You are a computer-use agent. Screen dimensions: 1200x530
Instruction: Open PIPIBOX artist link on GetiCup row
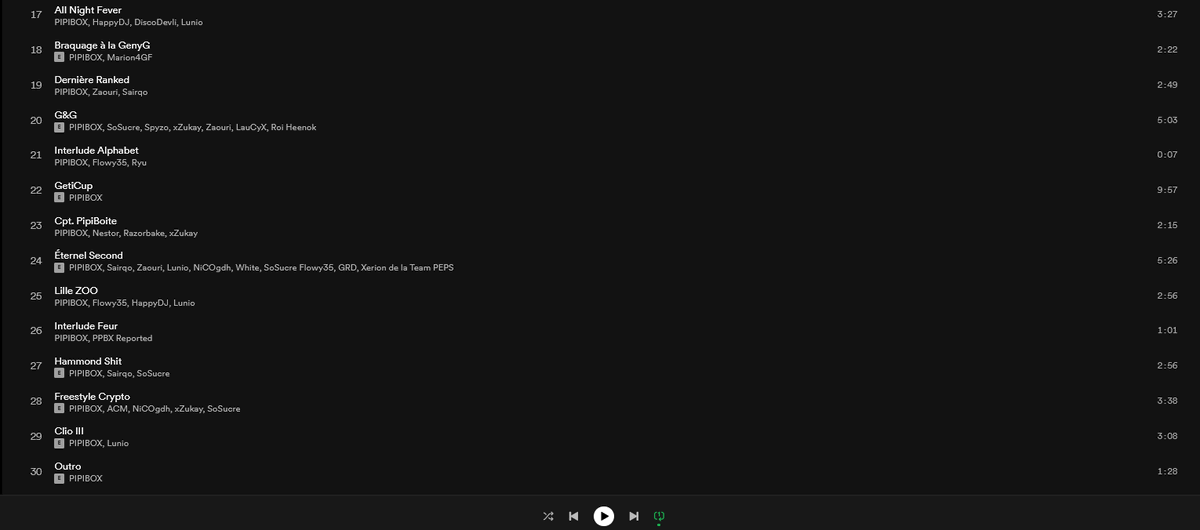click(86, 198)
